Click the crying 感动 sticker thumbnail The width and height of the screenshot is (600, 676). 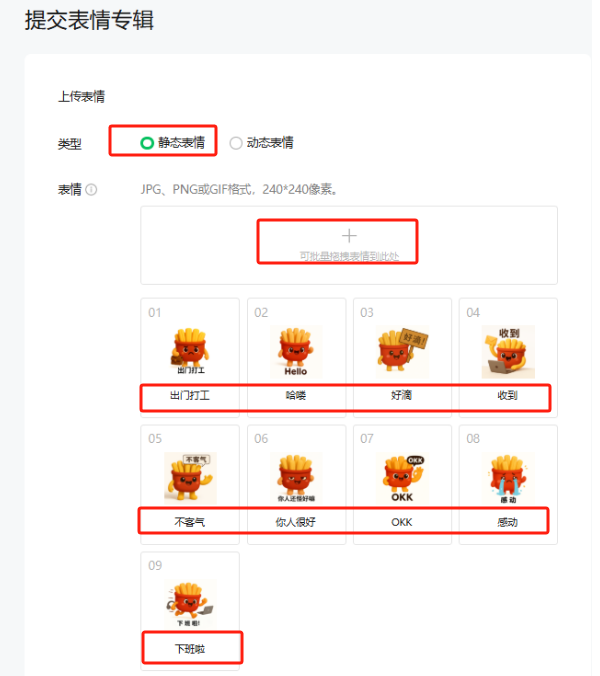[508, 478]
